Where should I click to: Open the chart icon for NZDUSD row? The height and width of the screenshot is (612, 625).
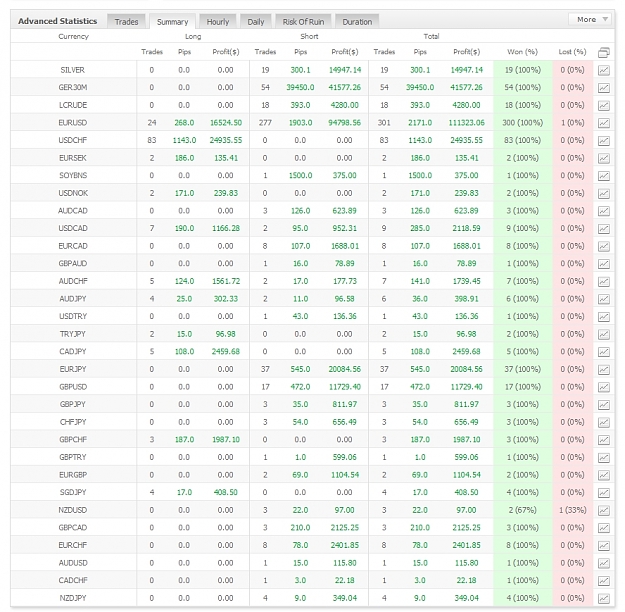pos(603,510)
